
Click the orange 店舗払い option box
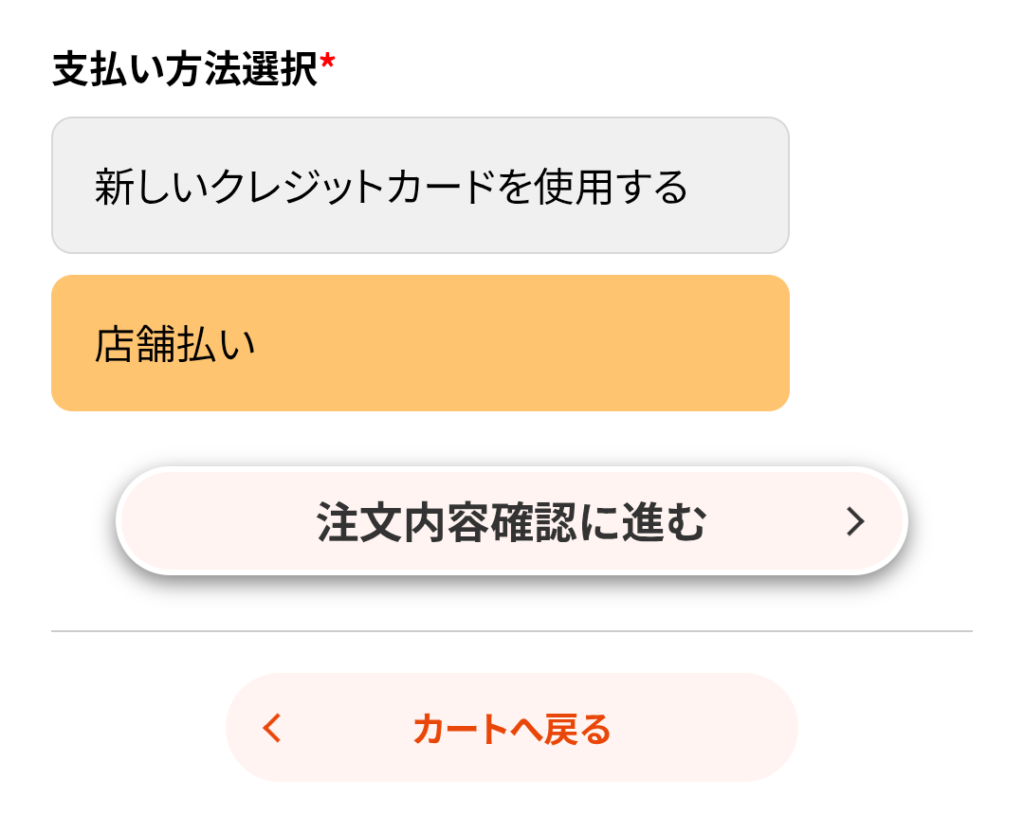coord(420,343)
